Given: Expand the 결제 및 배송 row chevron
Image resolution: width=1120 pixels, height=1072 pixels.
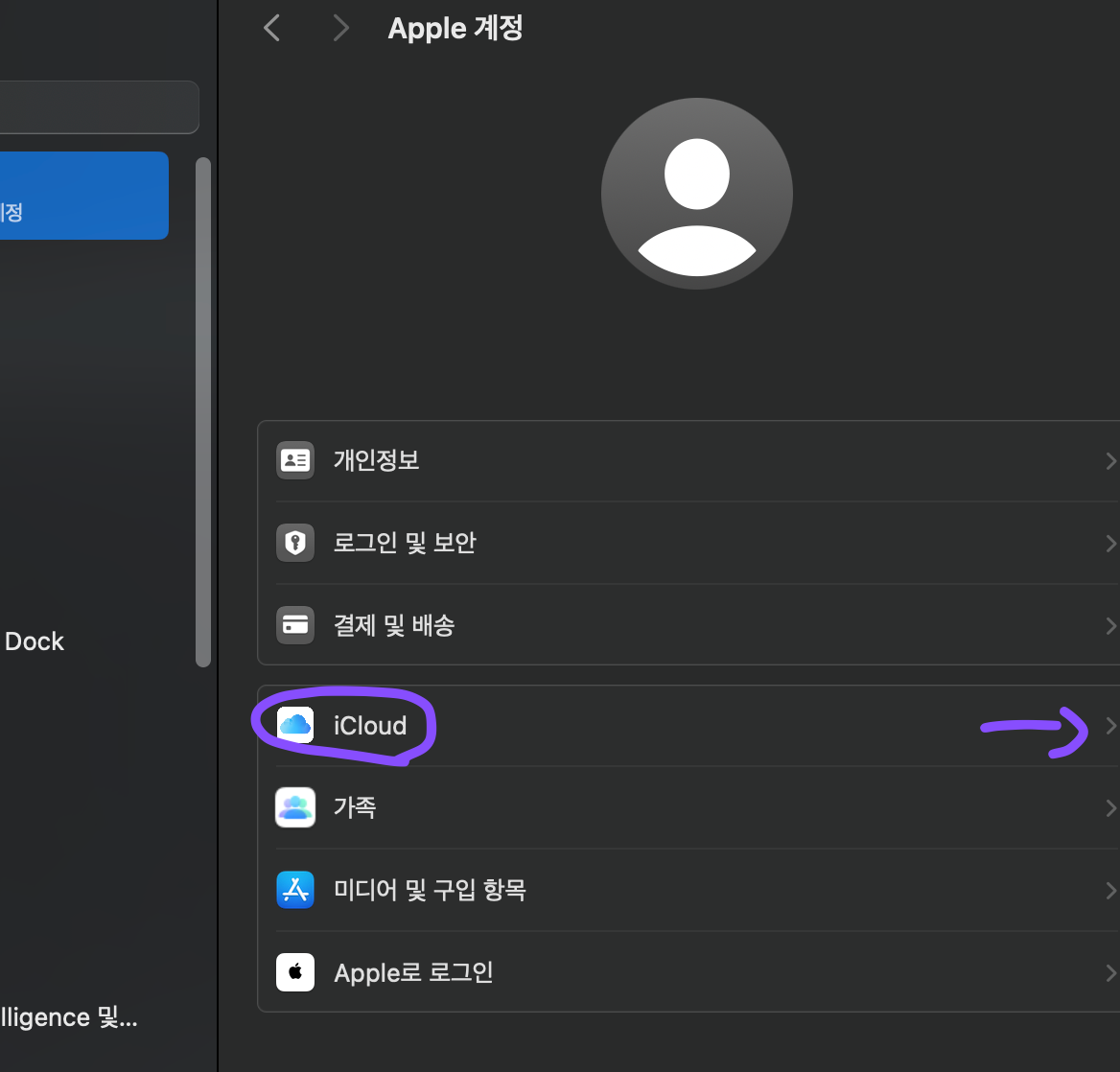Looking at the screenshot, I should pos(1110,625).
